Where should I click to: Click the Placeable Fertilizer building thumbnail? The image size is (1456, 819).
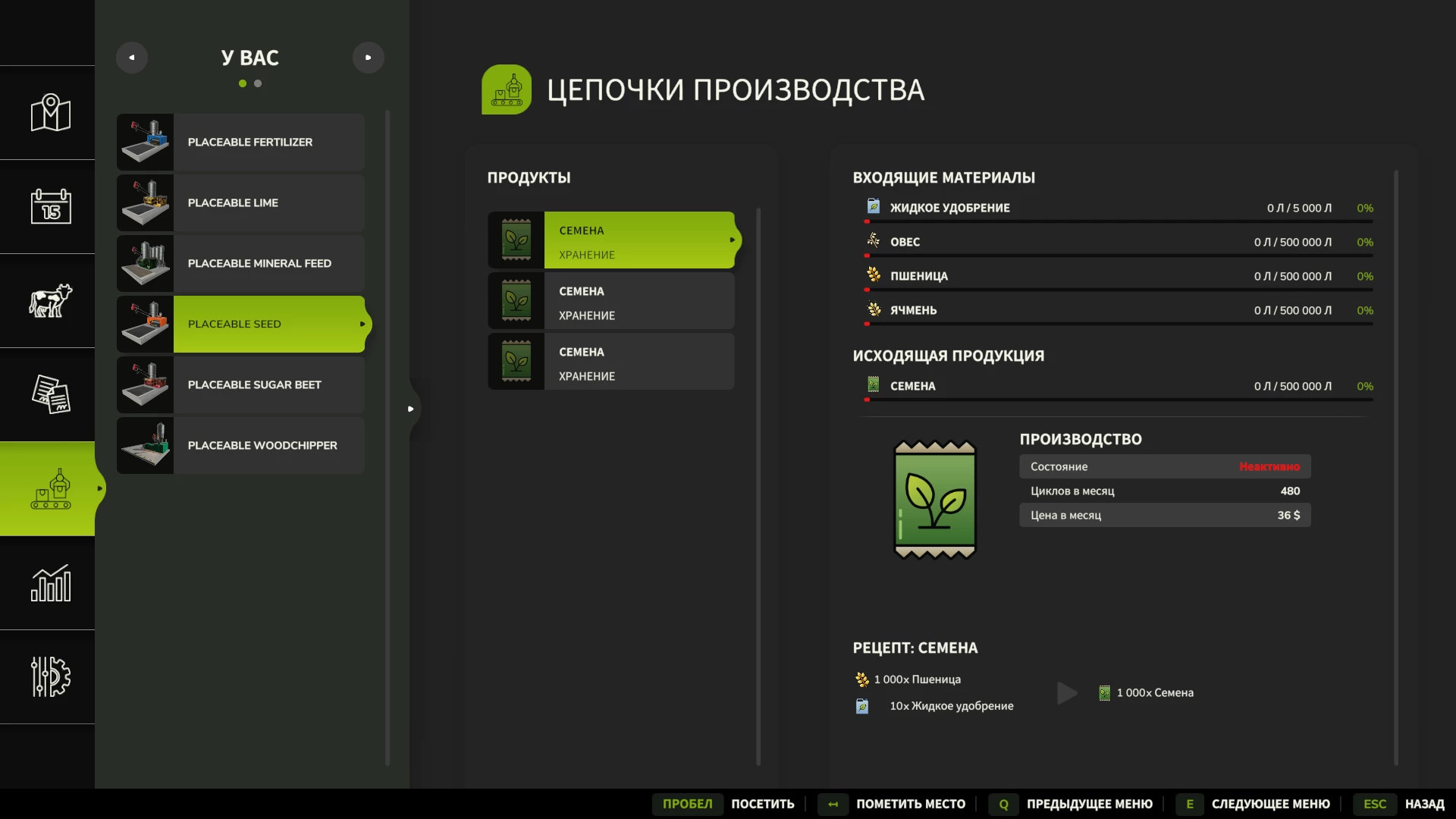pyautogui.click(x=145, y=143)
